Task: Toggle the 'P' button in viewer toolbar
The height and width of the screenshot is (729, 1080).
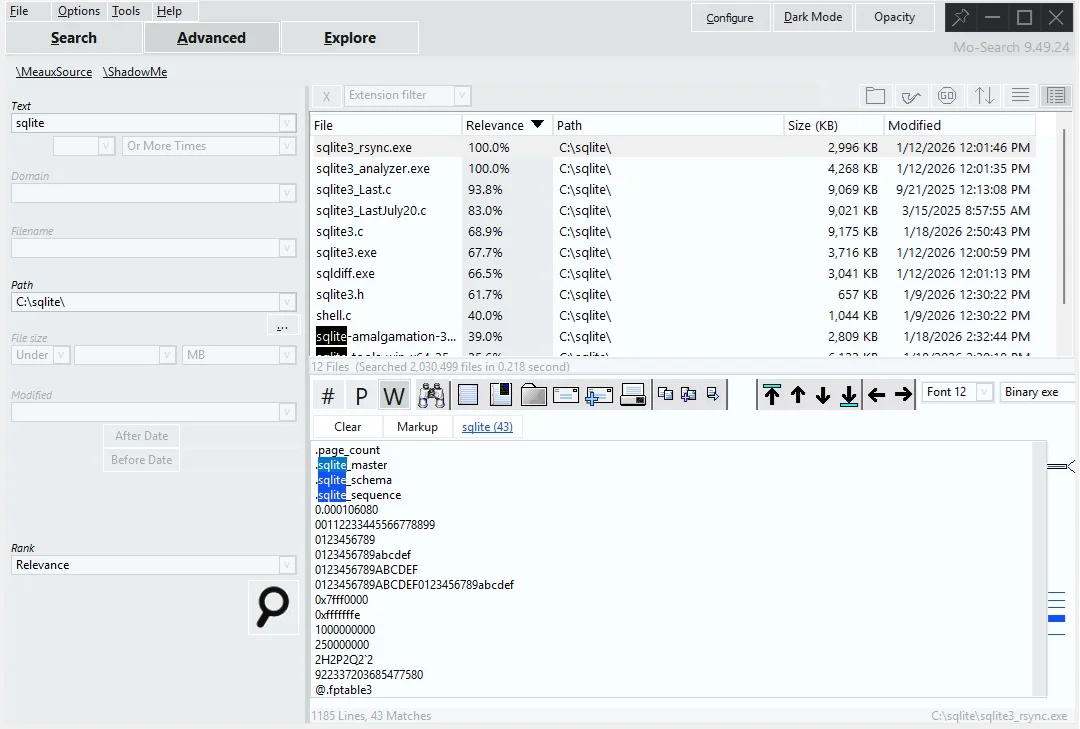Action: click(361, 396)
